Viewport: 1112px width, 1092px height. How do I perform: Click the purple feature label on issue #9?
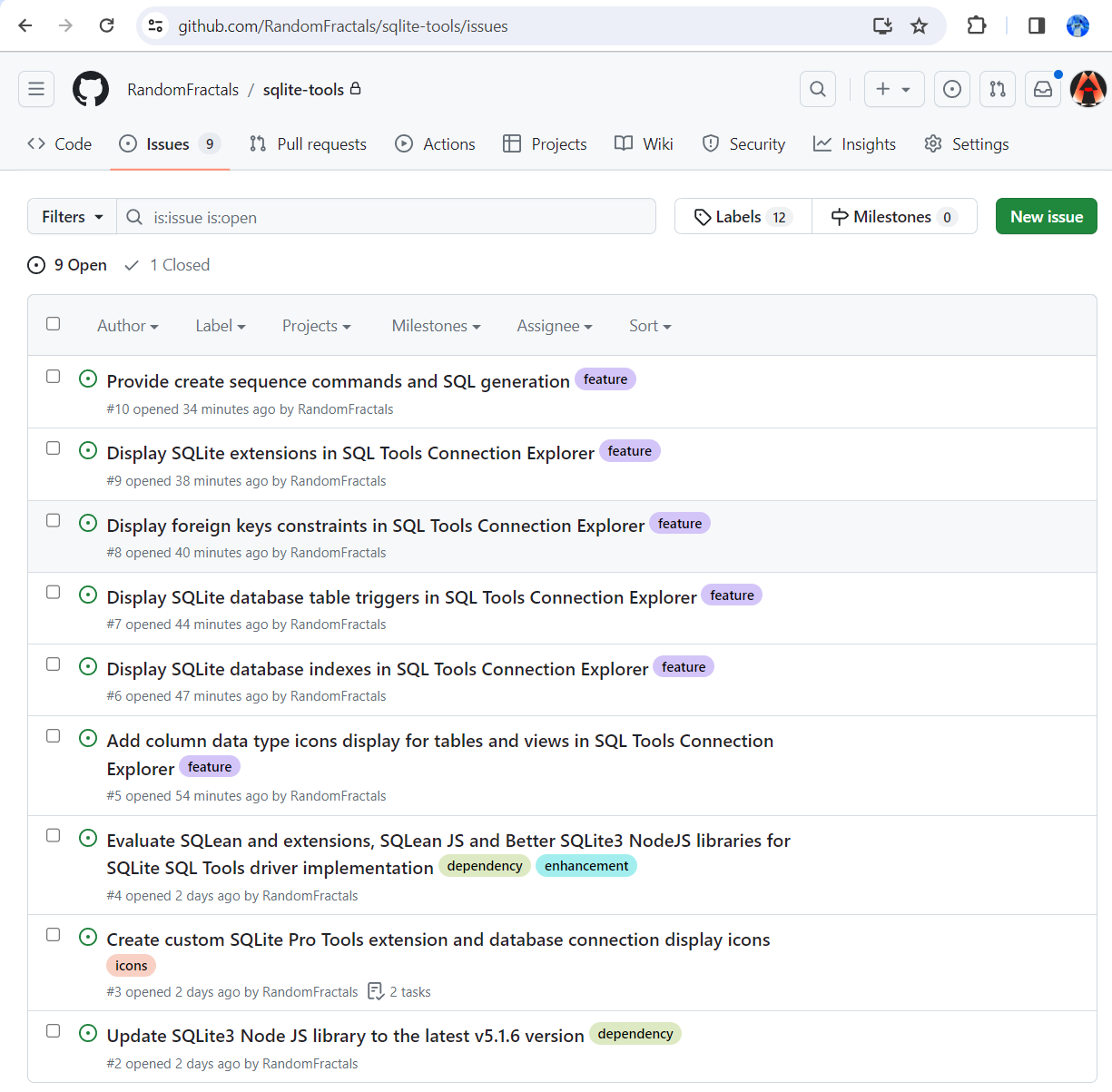[630, 451]
